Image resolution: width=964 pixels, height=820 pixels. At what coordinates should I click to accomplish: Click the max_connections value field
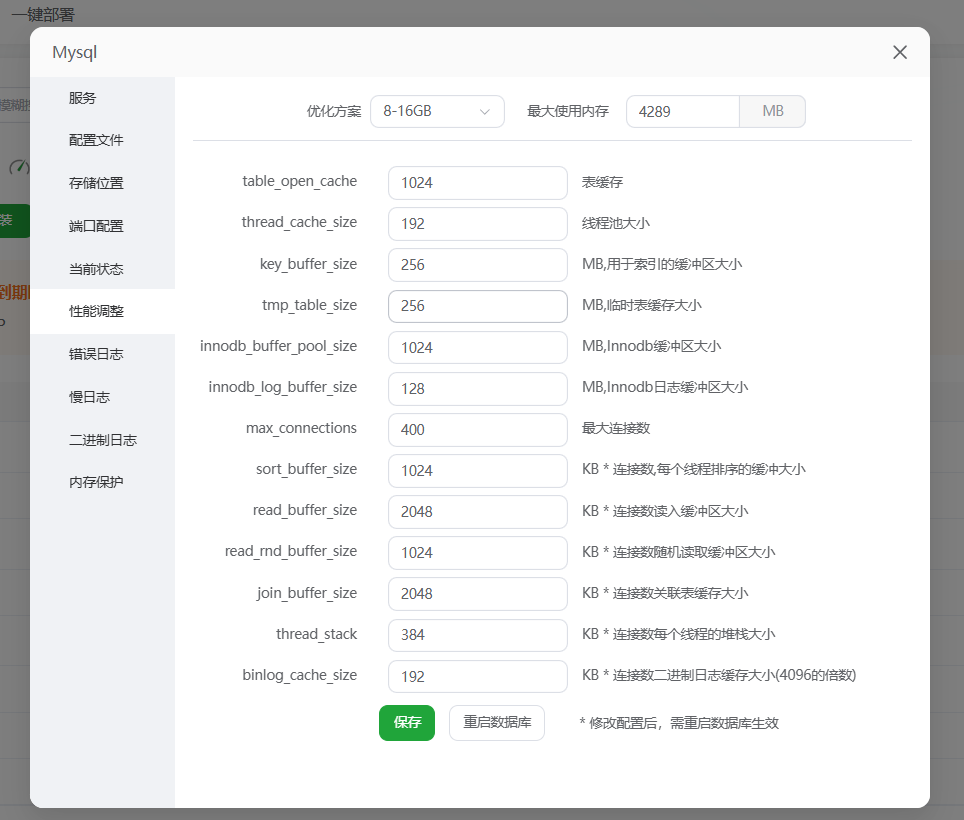477,430
